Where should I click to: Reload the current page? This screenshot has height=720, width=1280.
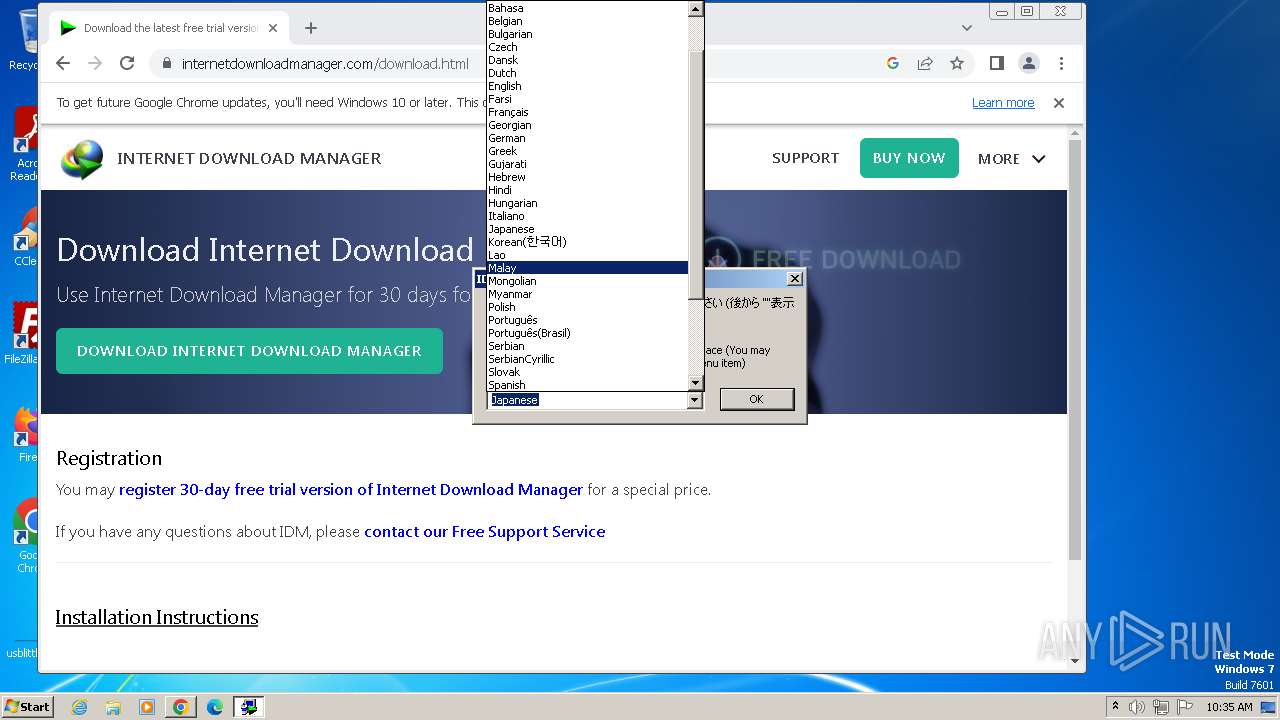tap(127, 63)
